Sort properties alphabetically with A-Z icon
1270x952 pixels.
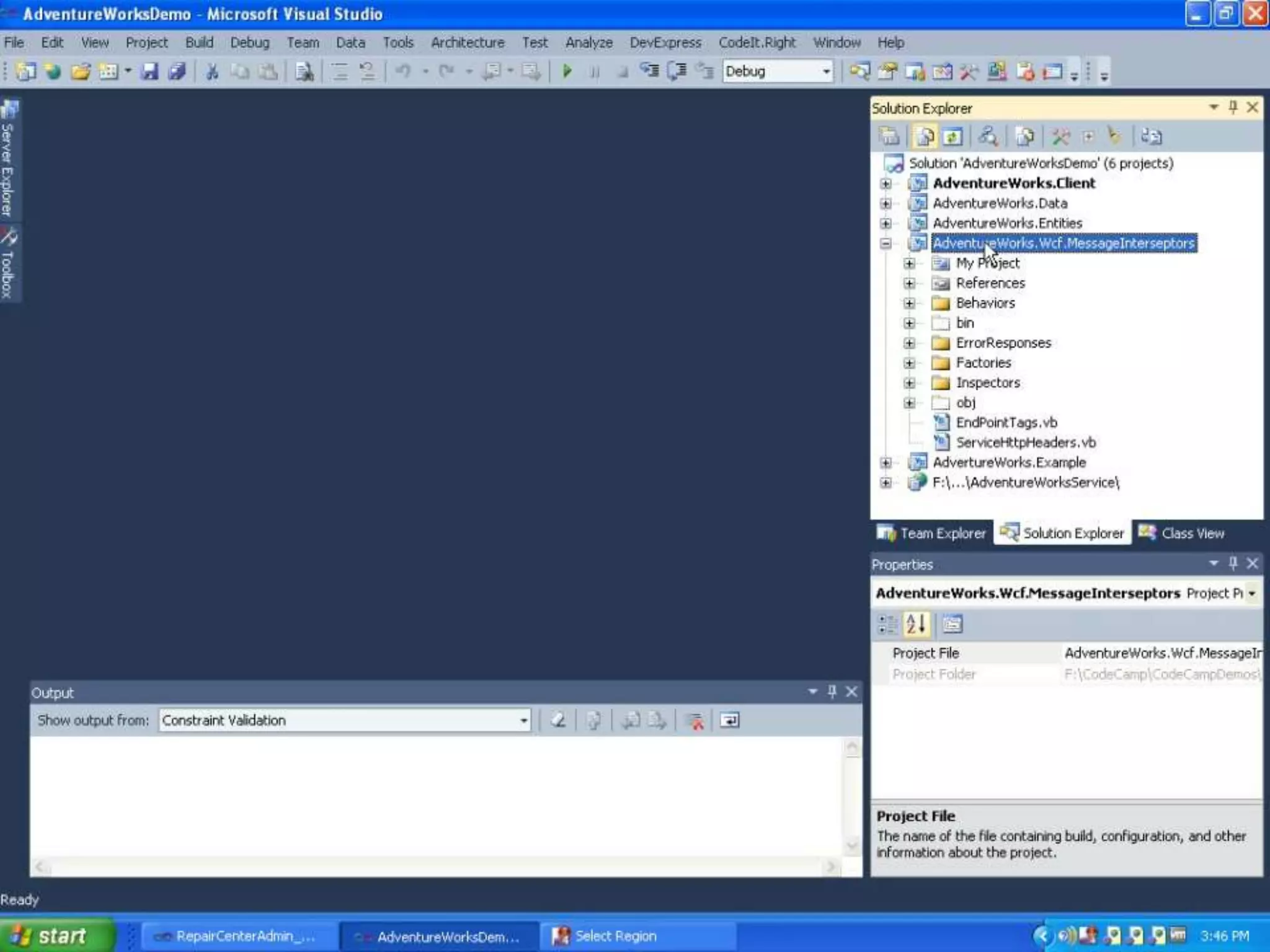(x=916, y=624)
